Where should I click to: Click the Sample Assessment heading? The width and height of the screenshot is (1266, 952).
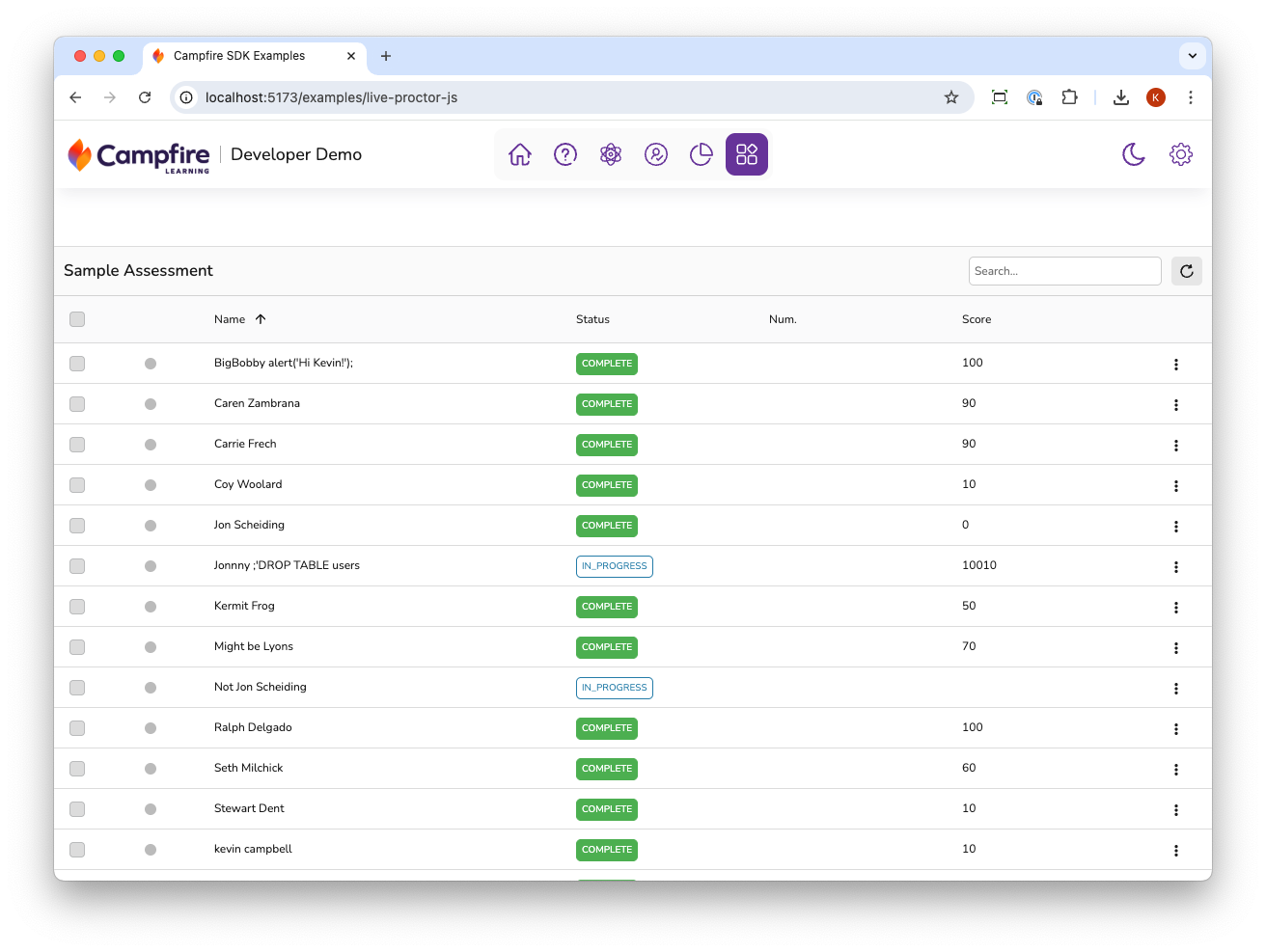pyautogui.click(x=138, y=271)
